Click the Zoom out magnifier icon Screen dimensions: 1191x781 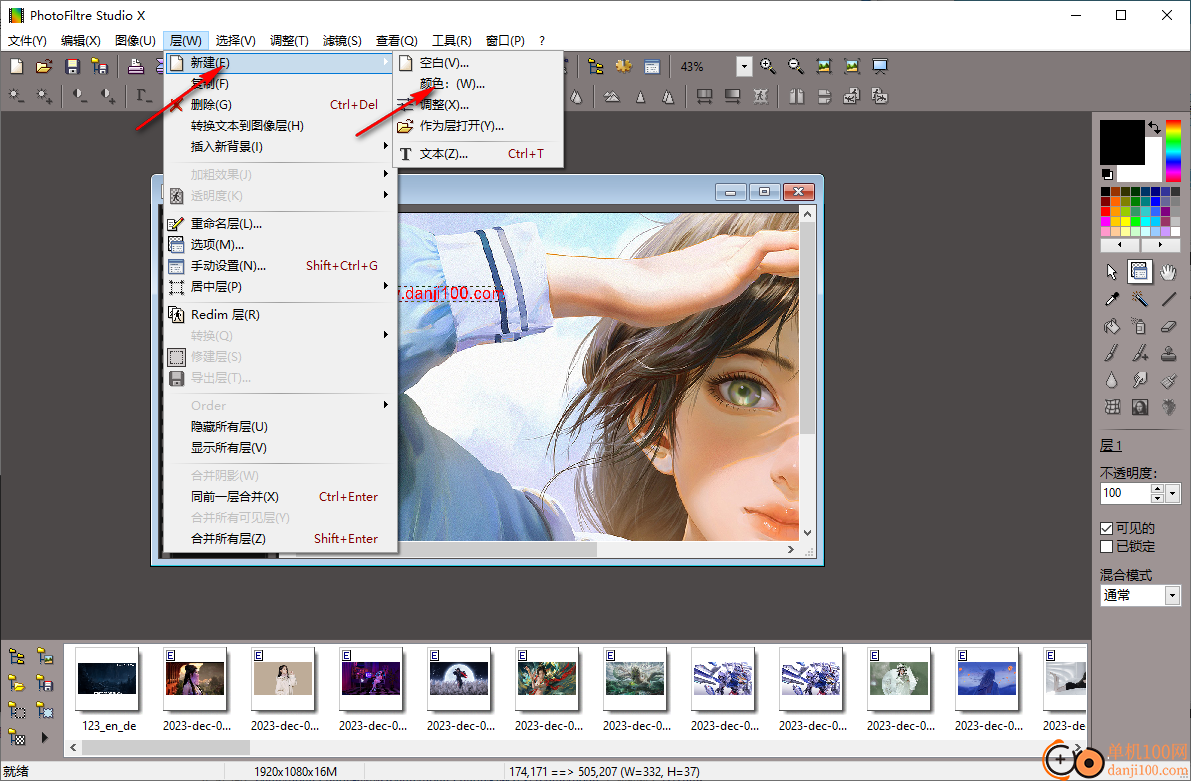tap(795, 67)
